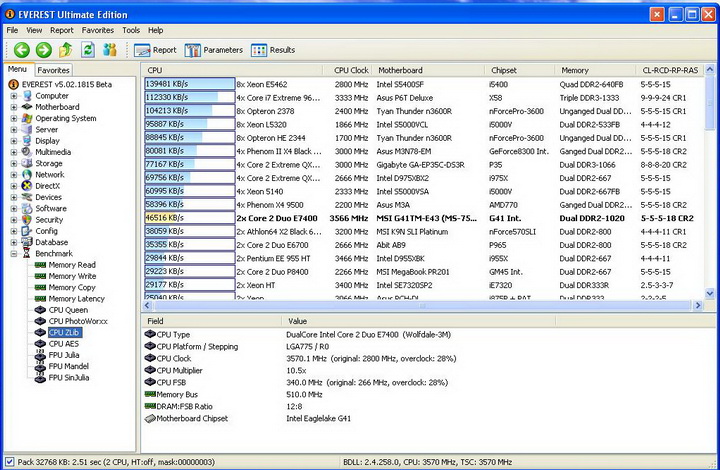Open the Memory Write benchmark

(72, 276)
